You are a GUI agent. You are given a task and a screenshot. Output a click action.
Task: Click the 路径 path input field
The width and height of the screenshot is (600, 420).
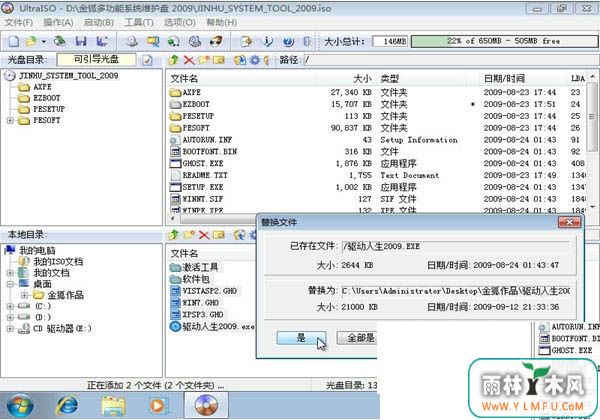click(x=451, y=60)
